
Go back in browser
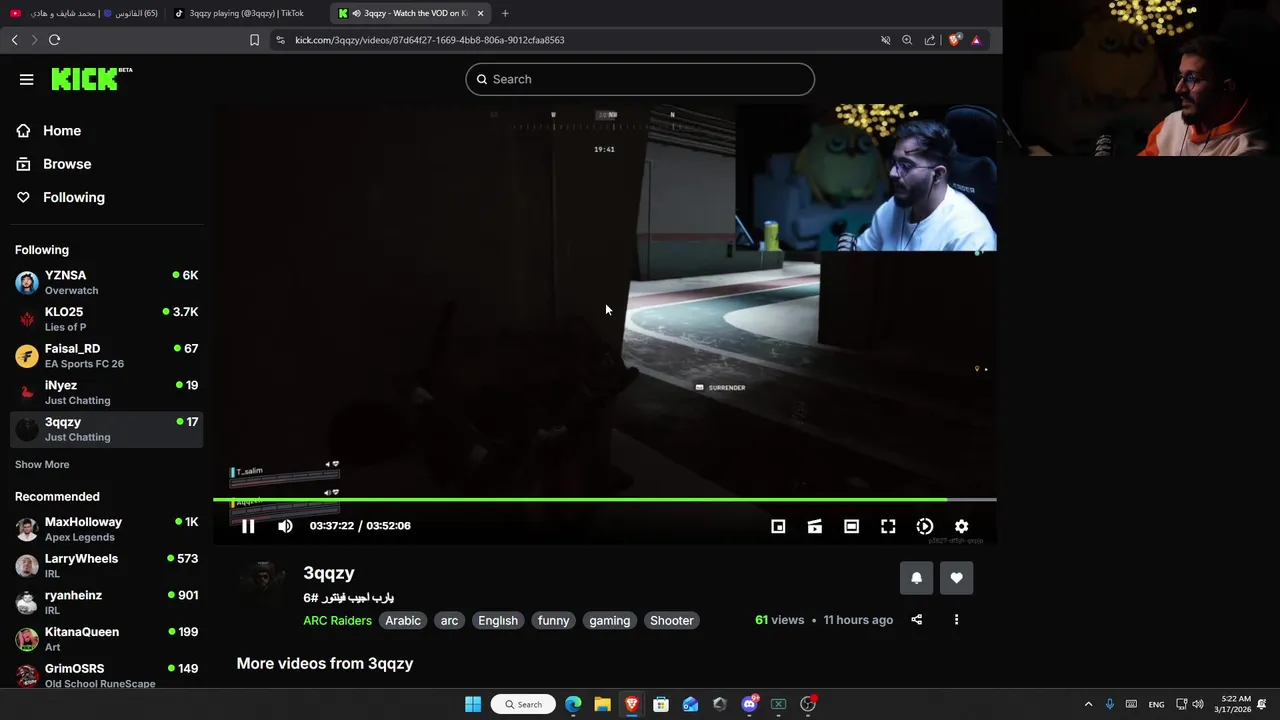point(14,40)
